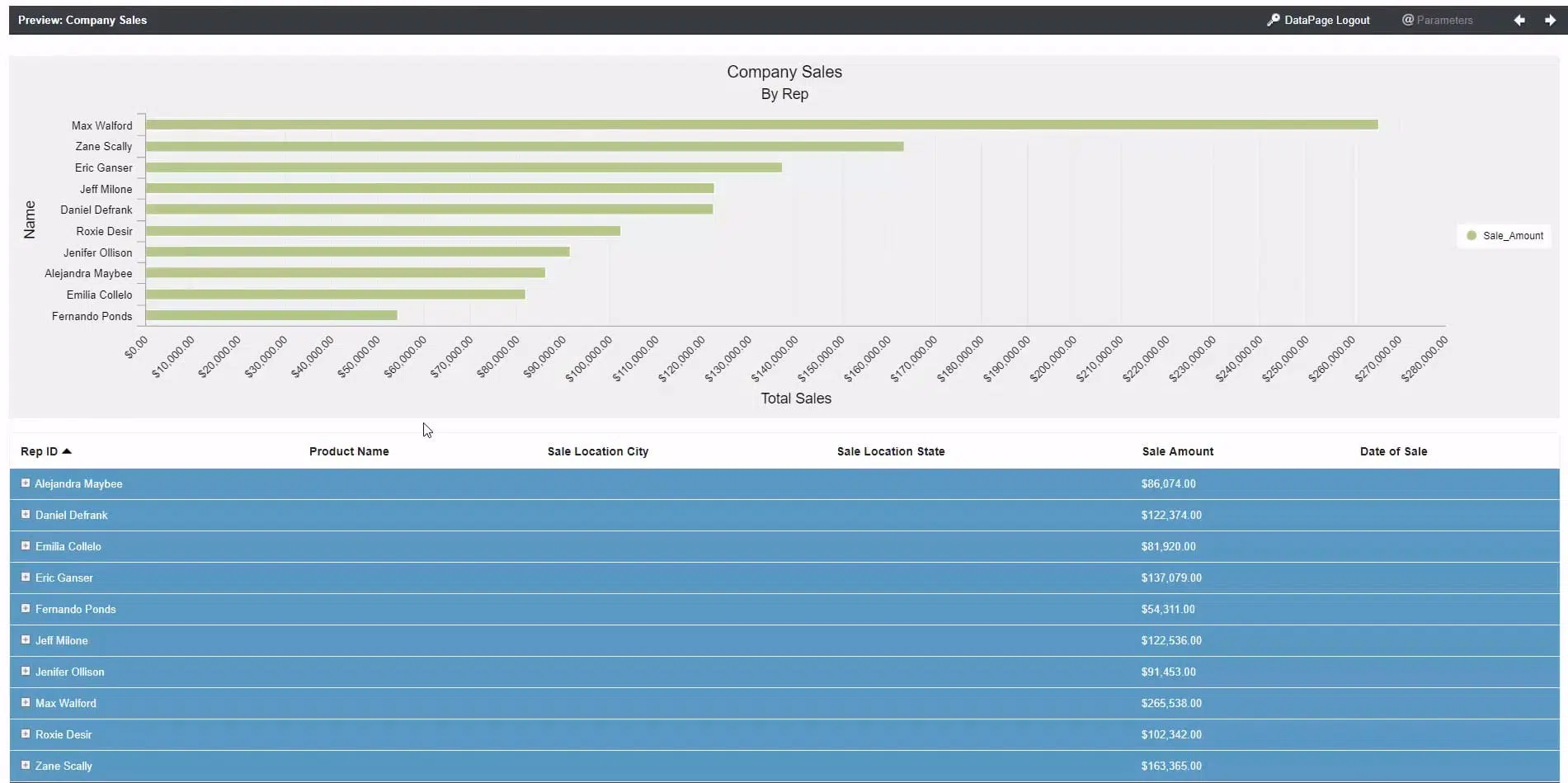Open the Parameters menu item
The image size is (1568, 783).
(1444, 20)
